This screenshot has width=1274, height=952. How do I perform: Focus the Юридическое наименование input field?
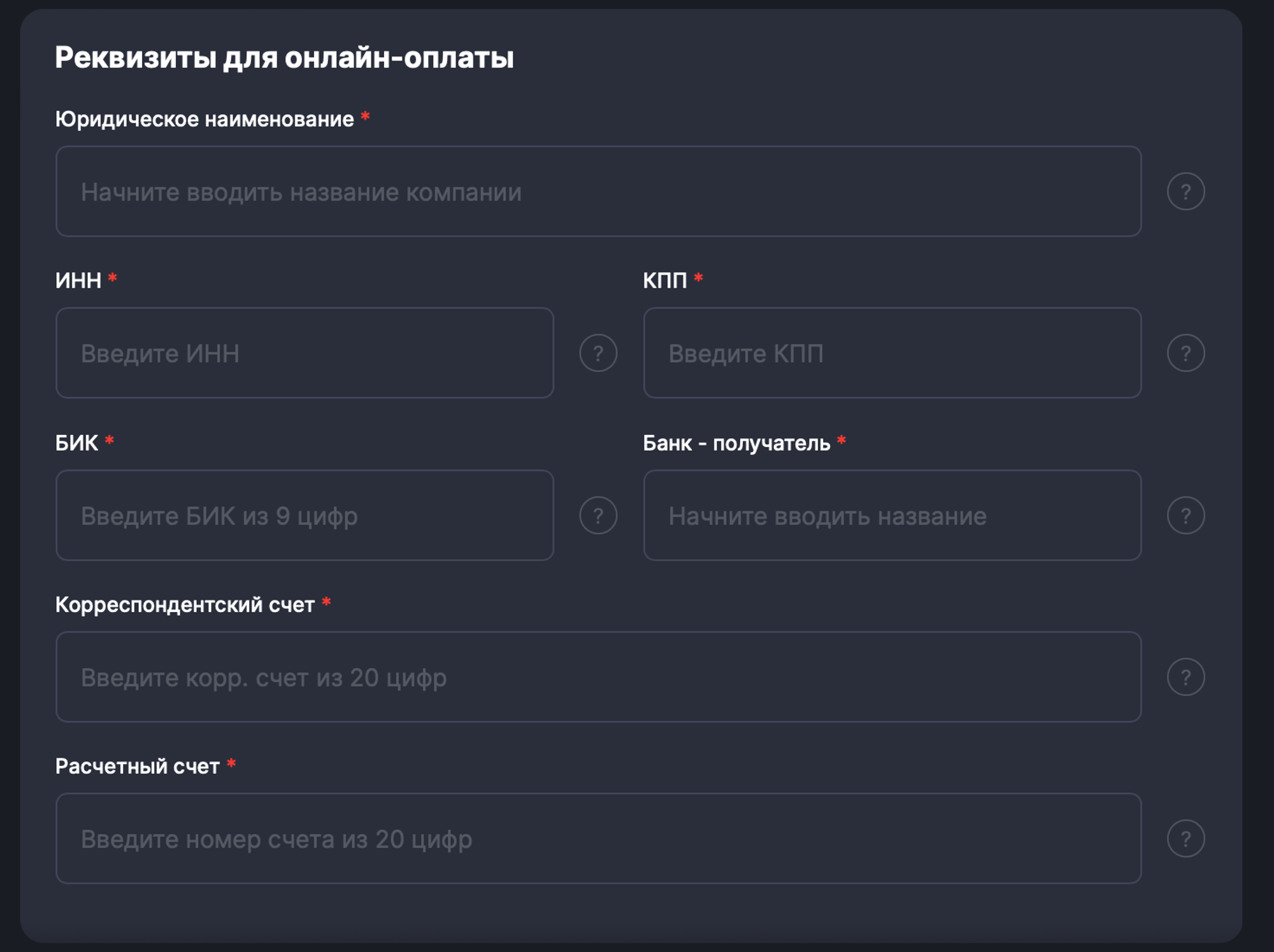(598, 191)
